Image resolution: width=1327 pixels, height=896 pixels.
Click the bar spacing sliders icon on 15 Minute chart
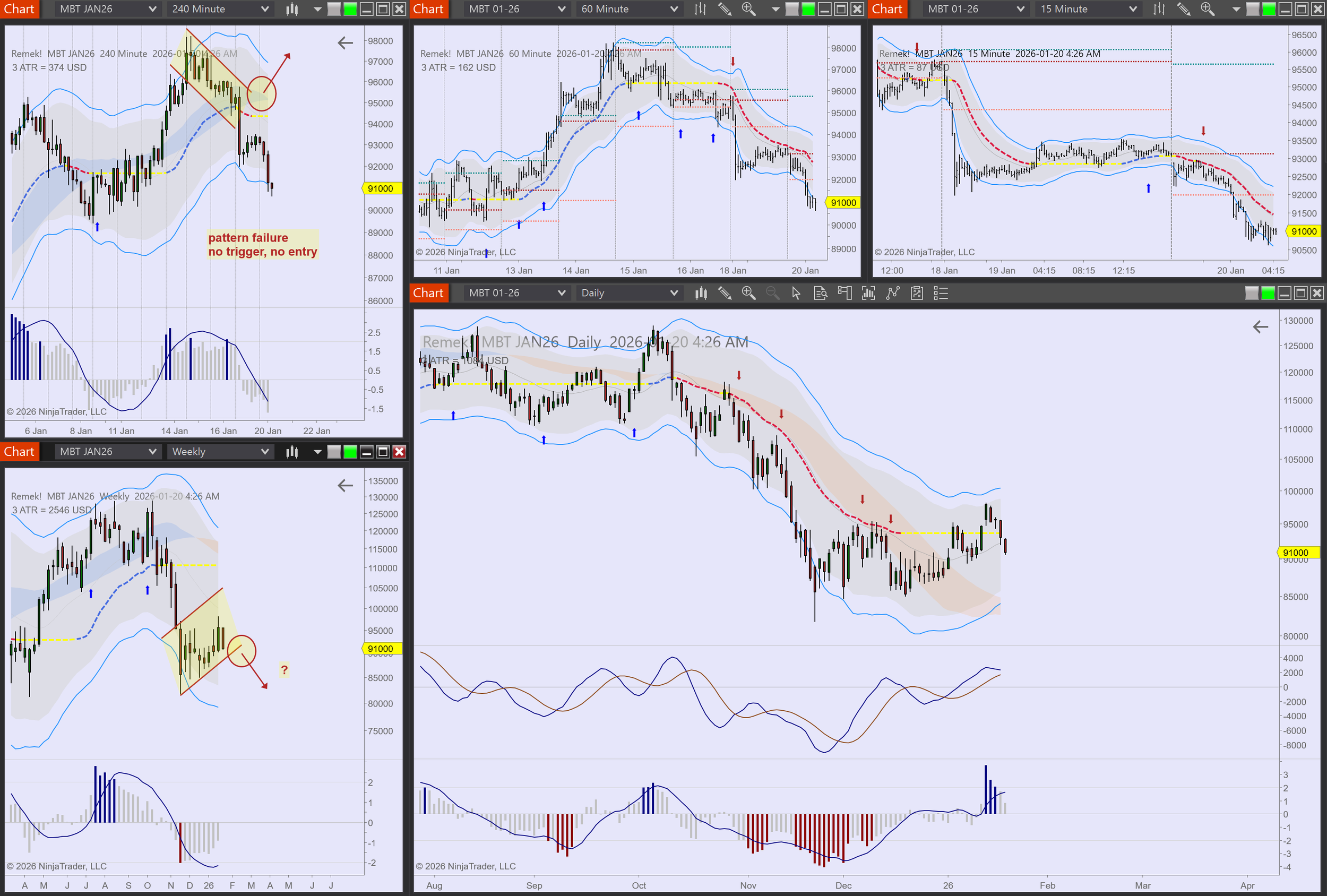coord(1159,8)
